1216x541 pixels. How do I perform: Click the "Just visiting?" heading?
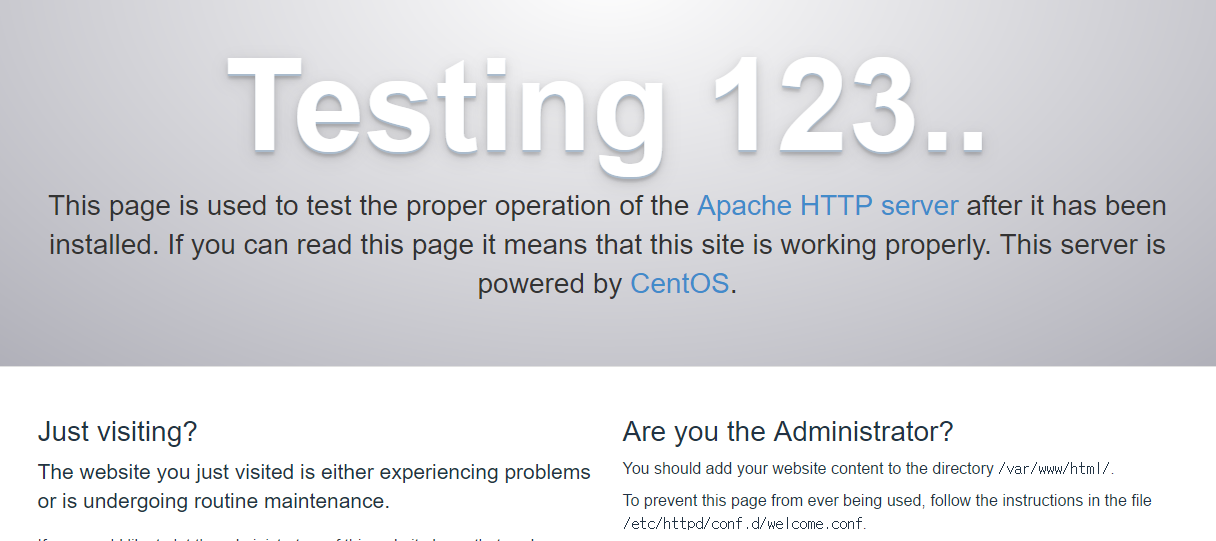coord(117,432)
